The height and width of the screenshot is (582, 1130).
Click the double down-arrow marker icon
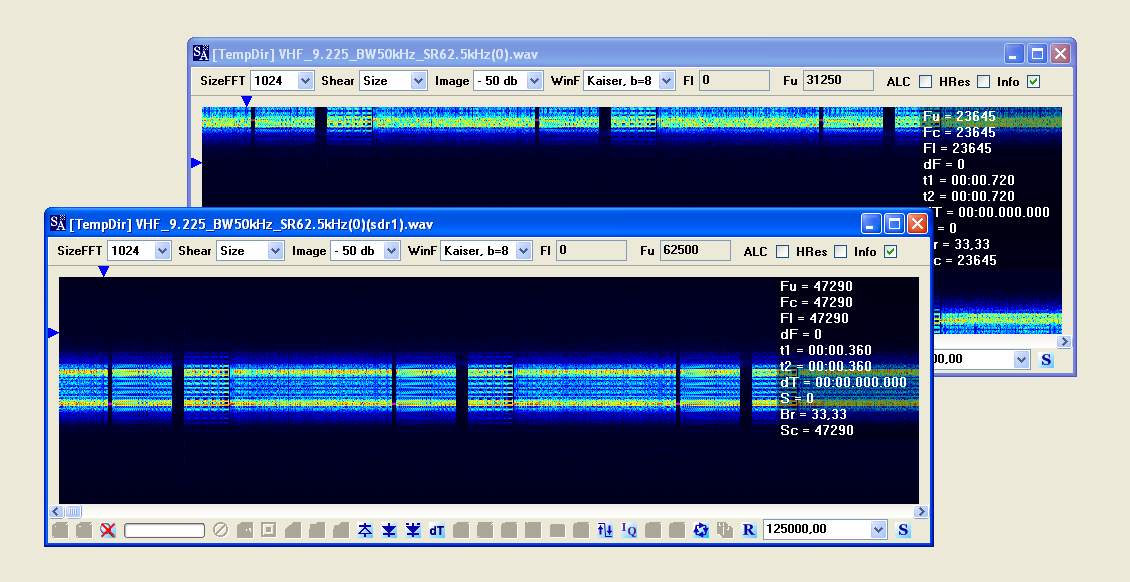[x=413, y=530]
